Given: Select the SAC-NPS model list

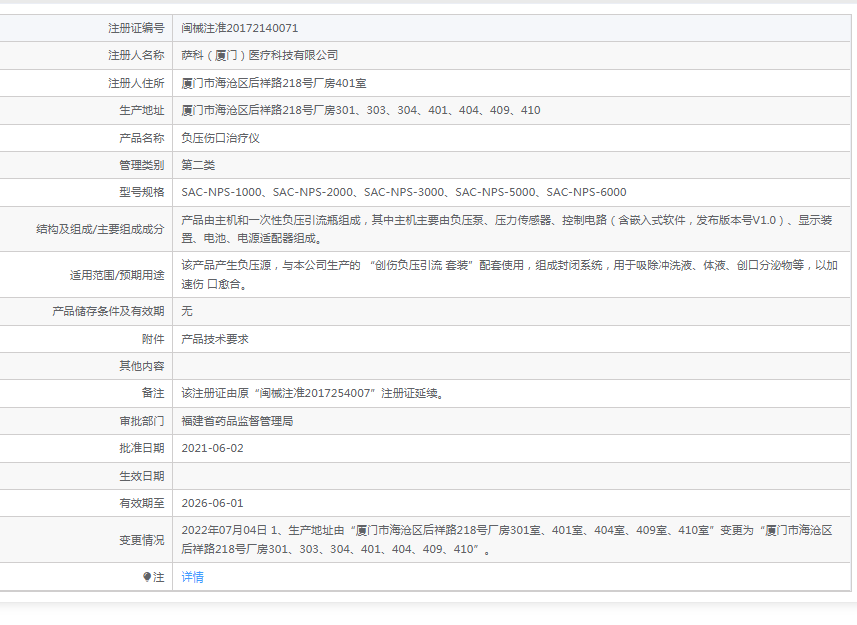Looking at the screenshot, I should [x=404, y=192].
